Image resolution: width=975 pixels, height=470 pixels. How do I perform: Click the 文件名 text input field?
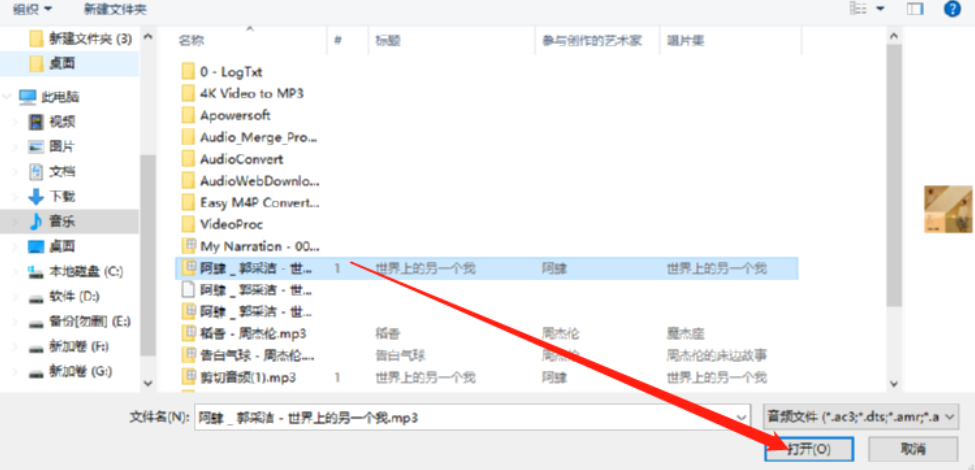(x=464, y=418)
